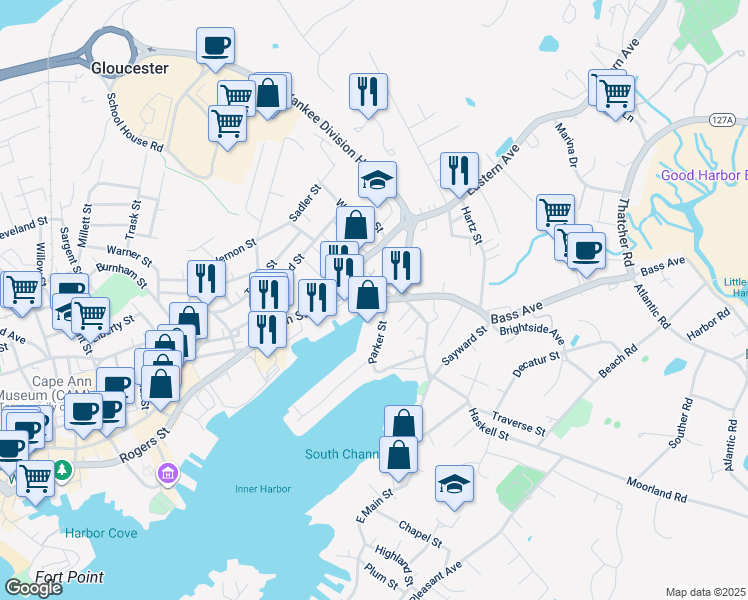Click the graduation cap marker on Yankee Division Hwy
748x600 pixels.
[377, 180]
